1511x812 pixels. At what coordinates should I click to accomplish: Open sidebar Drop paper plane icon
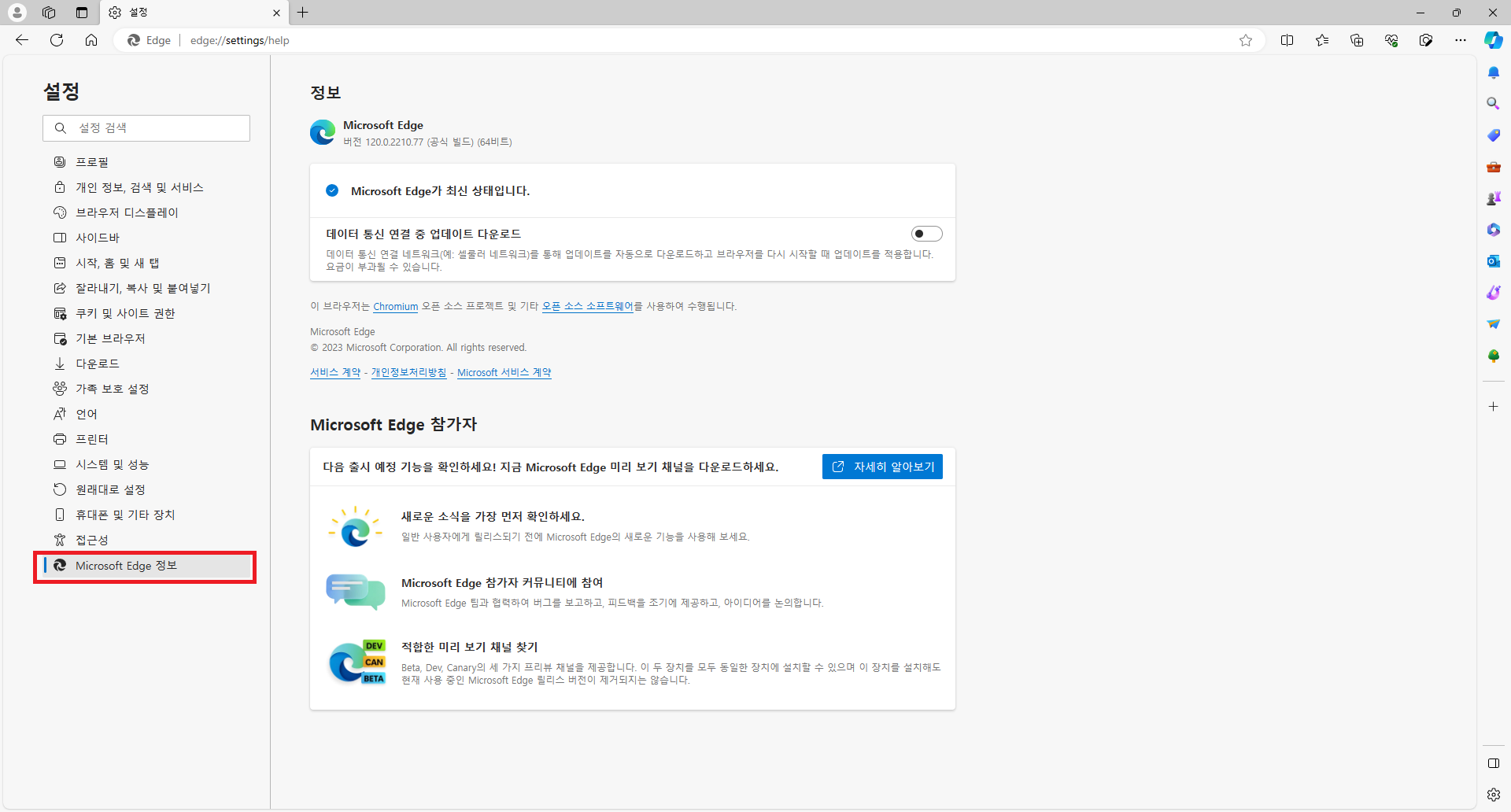click(x=1494, y=324)
